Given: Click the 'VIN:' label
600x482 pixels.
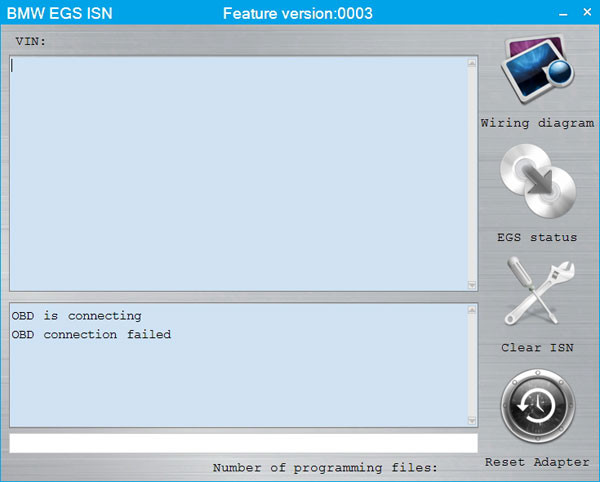Looking at the screenshot, I should [31, 41].
